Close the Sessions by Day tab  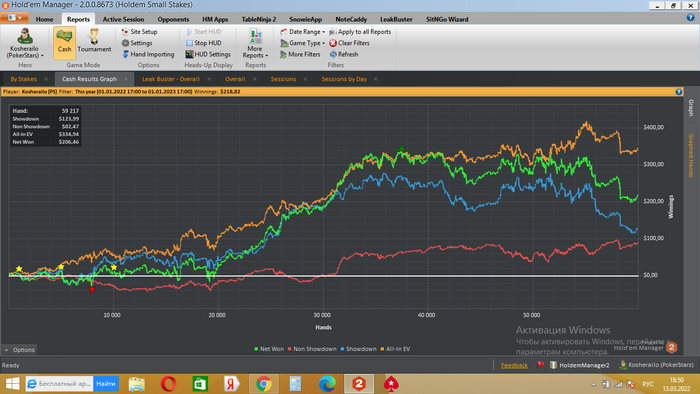click(x=375, y=79)
